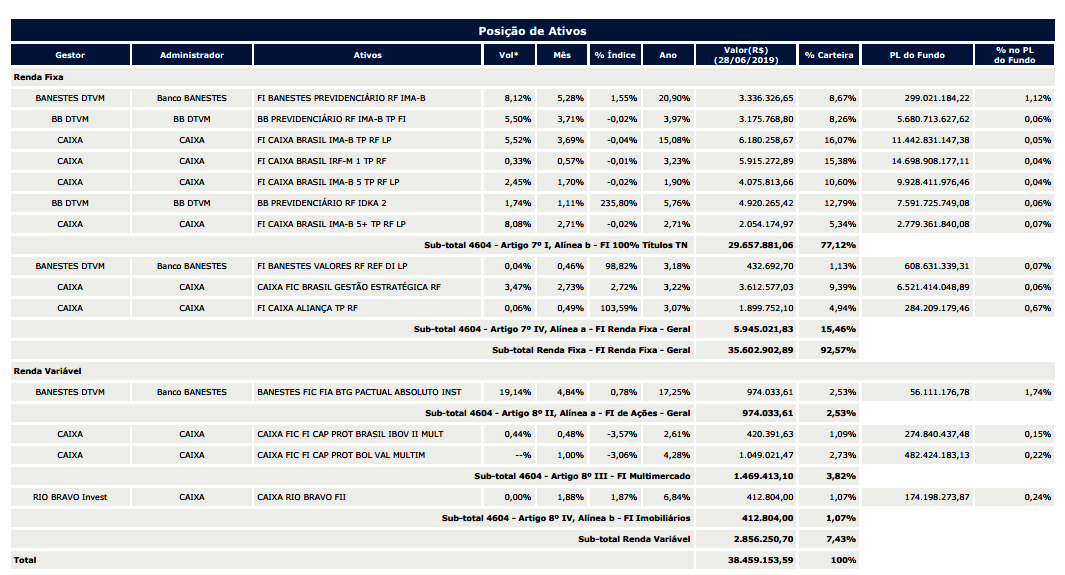Click CAIXA FIC BRASIL GESTÃO ESTRATÉGICA RF
This screenshot has height=575, width=1065.
[349, 287]
